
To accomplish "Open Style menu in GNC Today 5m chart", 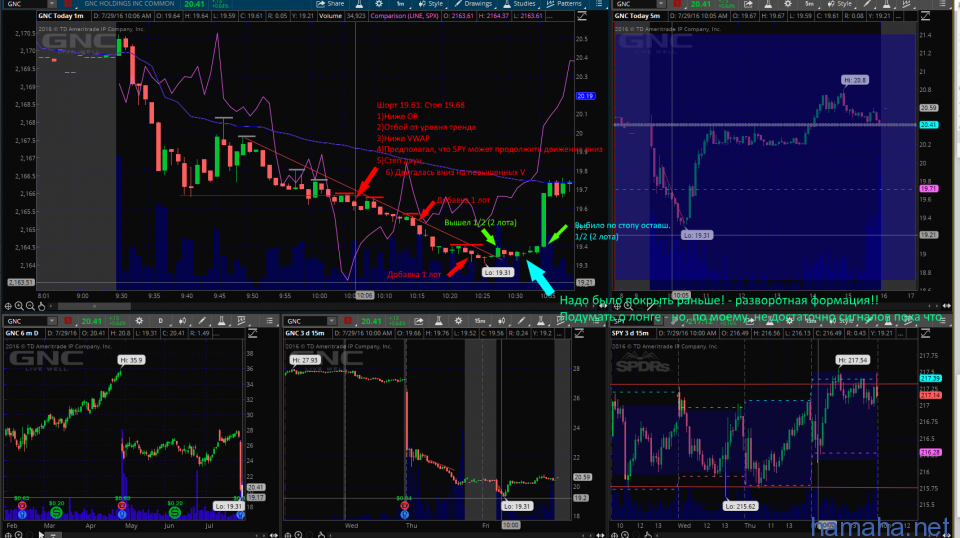I will (840, 4).
